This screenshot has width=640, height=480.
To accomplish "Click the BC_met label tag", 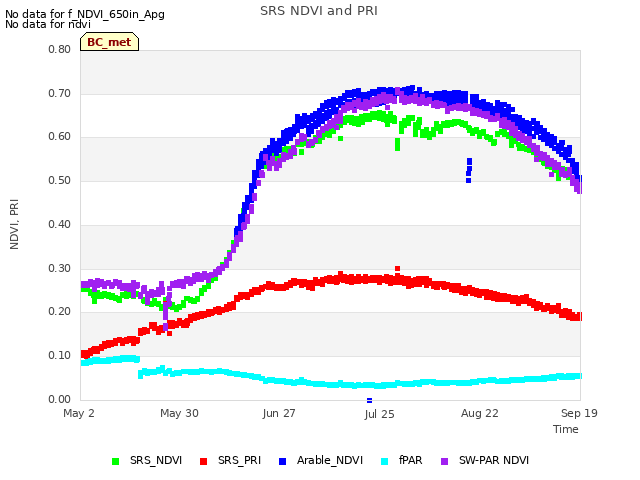I will click(109, 42).
